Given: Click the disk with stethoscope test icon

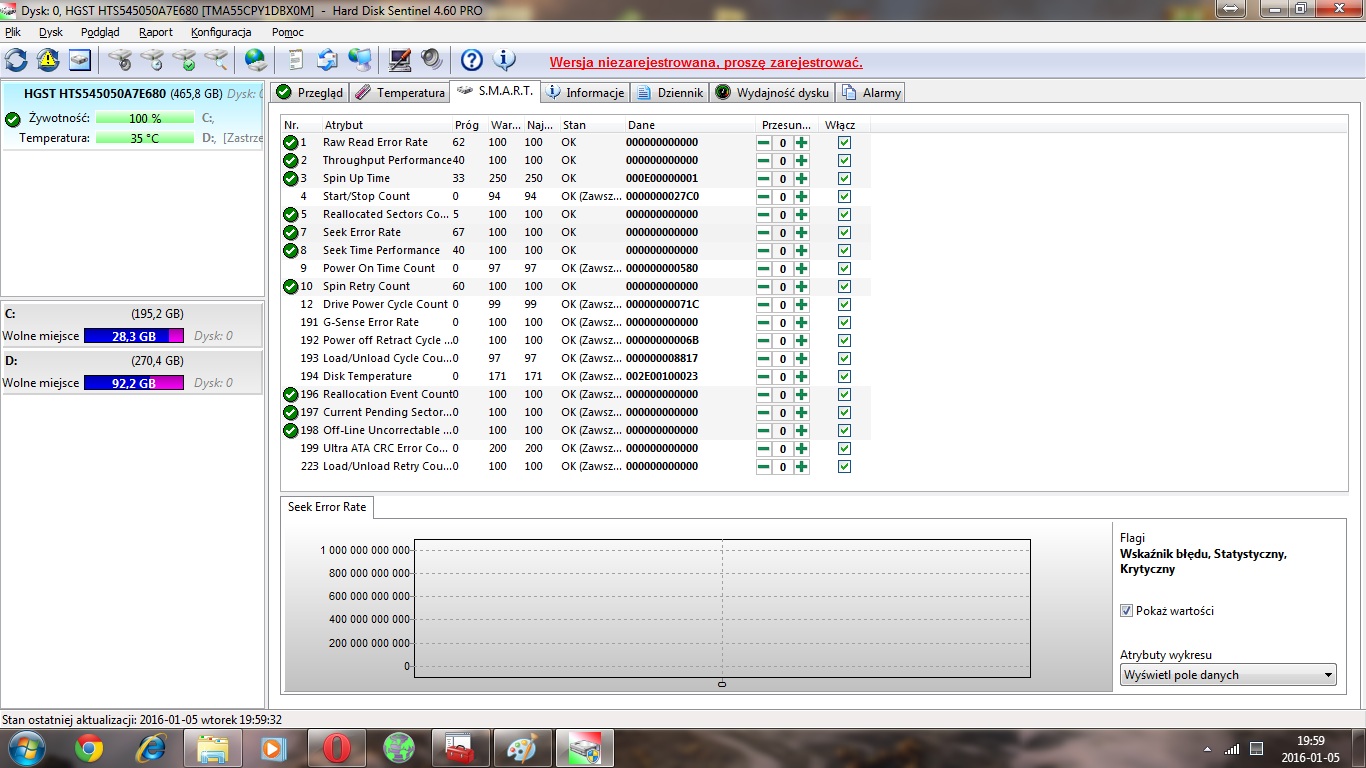Looking at the screenshot, I should pyautogui.click(x=120, y=60).
